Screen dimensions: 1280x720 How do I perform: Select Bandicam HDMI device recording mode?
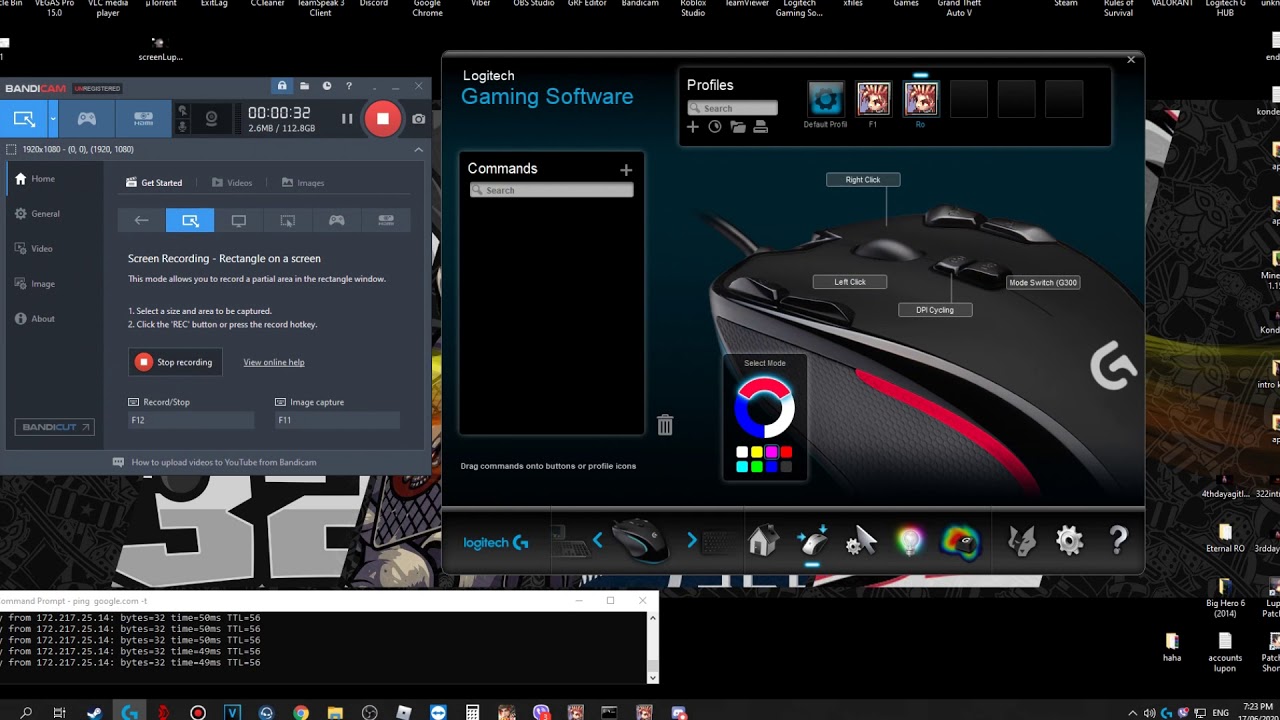[143, 119]
